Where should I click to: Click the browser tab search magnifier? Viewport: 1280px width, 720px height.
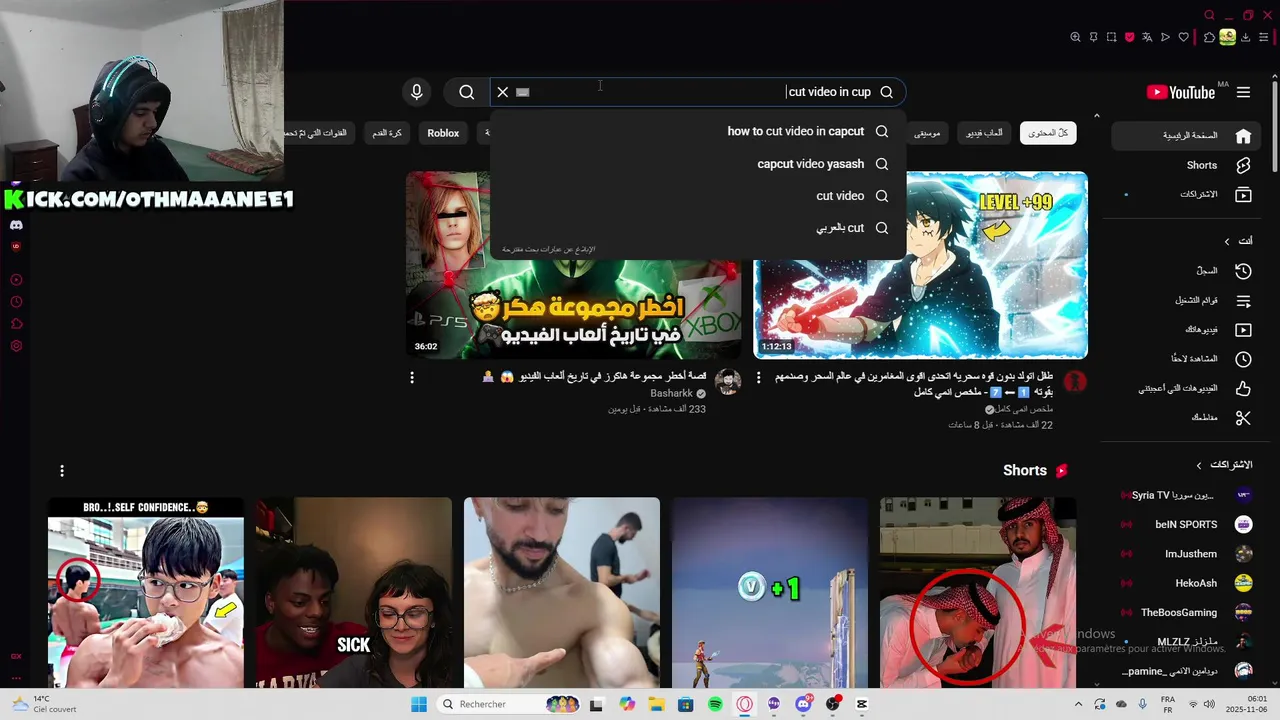(1209, 15)
